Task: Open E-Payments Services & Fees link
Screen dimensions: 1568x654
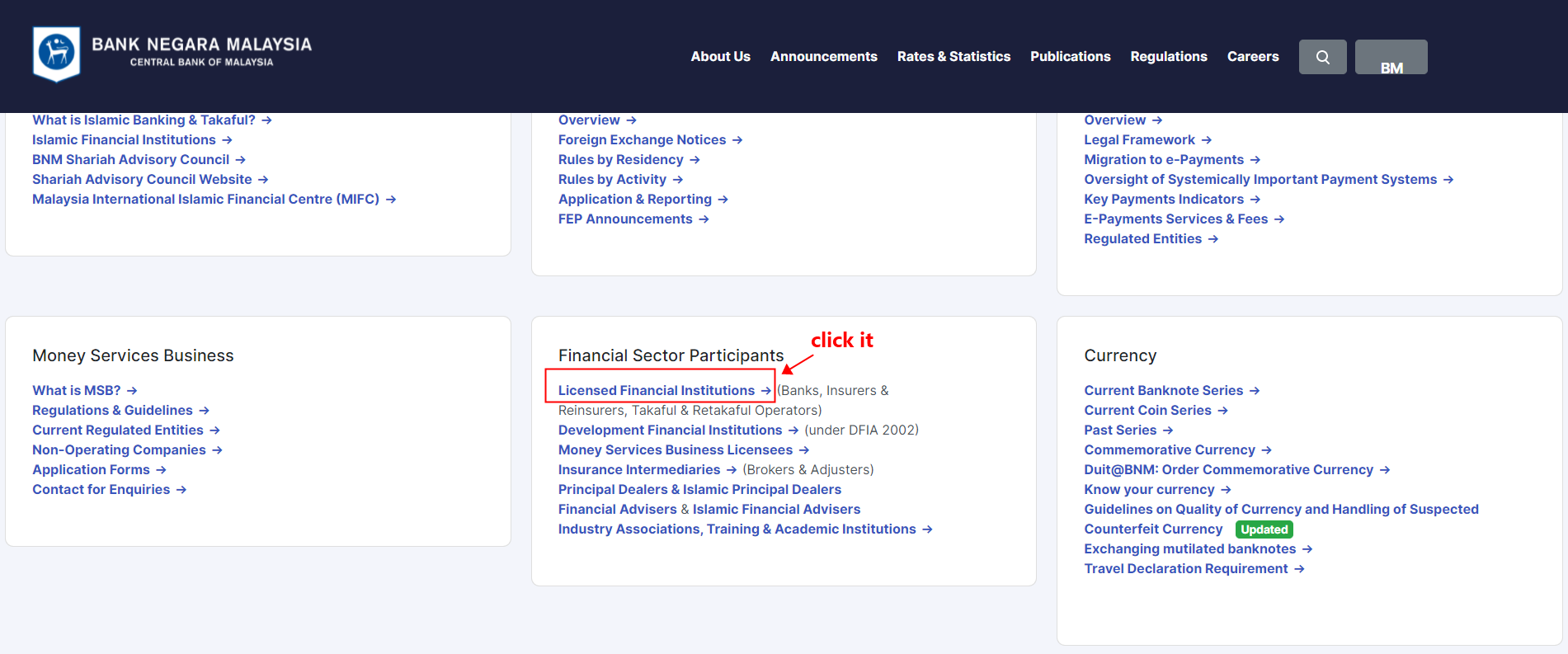Action: click(x=1184, y=219)
